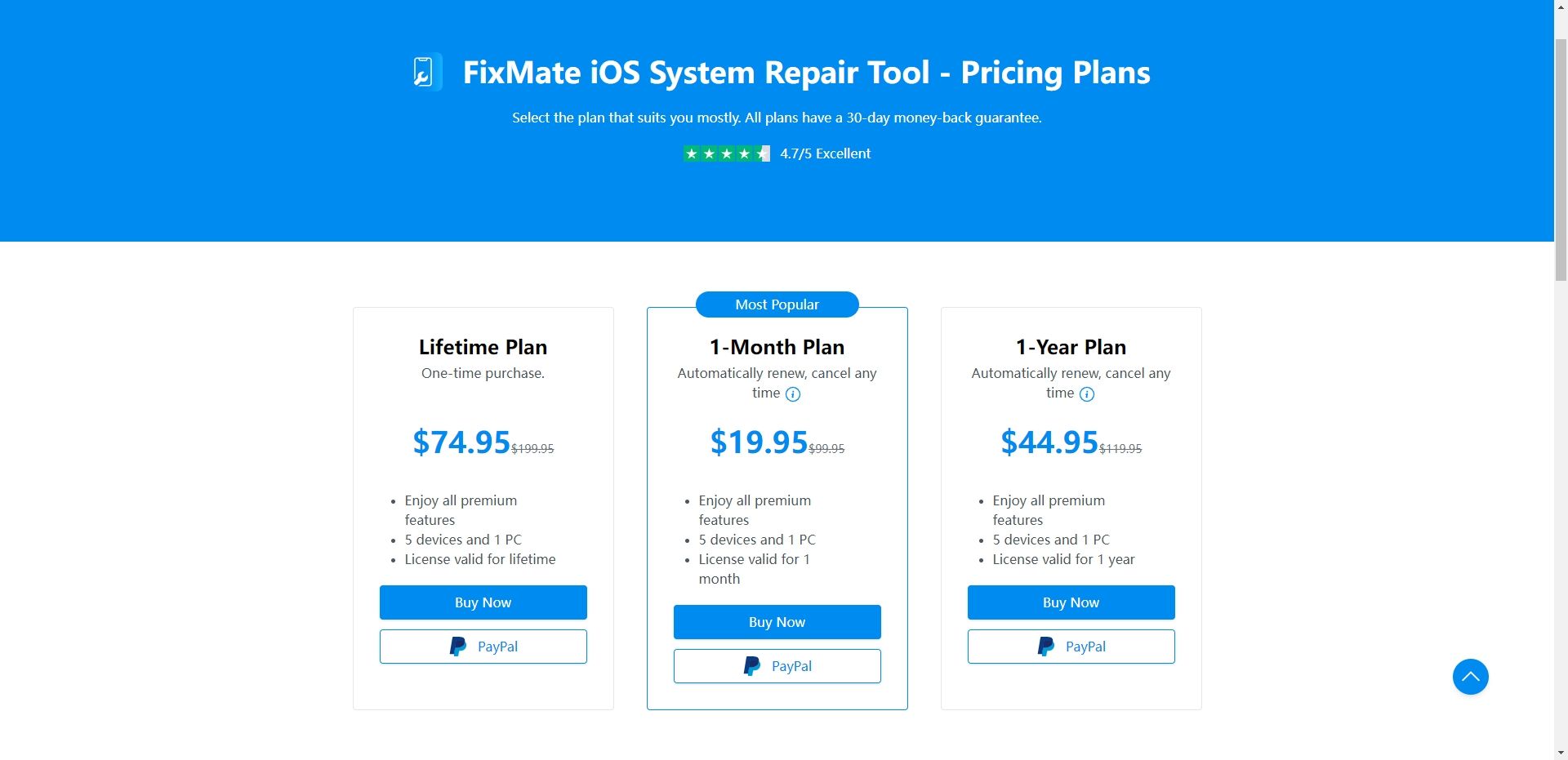Click Buy Now for the Lifetime Plan
This screenshot has width=1568, height=760.
coord(483,602)
